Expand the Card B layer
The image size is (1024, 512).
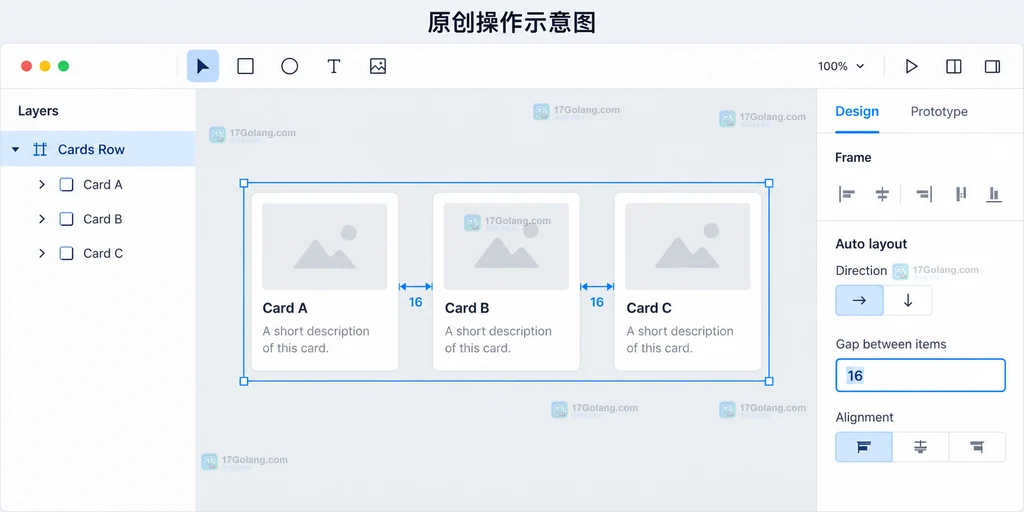[x=42, y=219]
